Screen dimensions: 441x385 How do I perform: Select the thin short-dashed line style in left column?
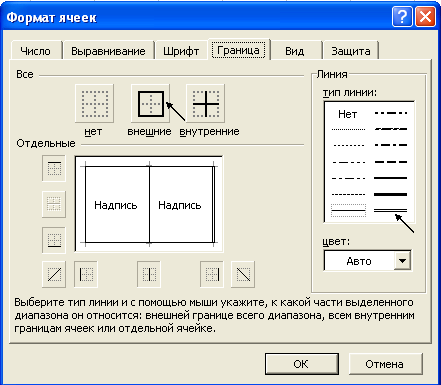point(348,145)
